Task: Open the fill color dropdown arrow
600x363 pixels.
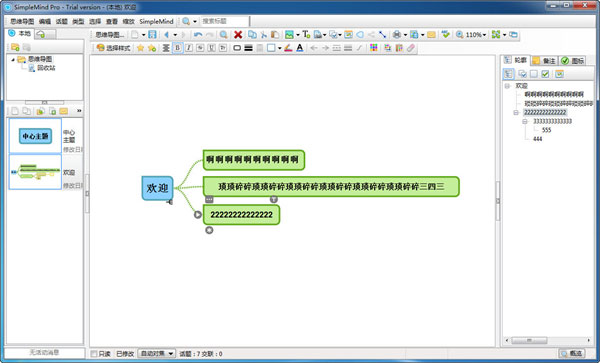Action: tap(280, 48)
